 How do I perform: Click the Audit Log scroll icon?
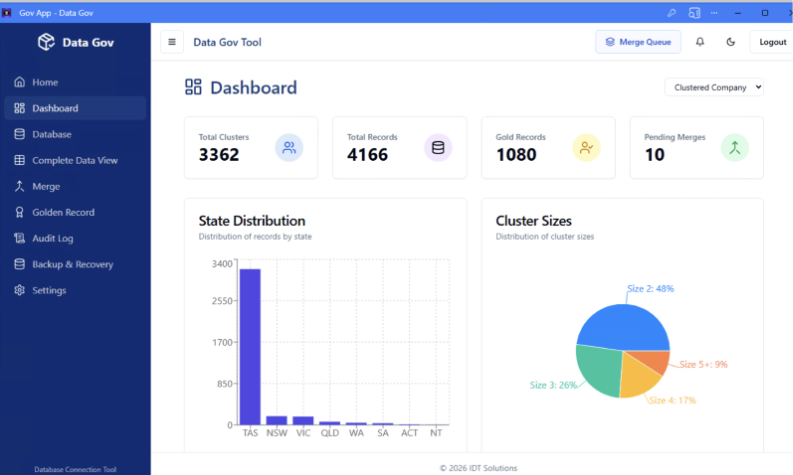[19, 238]
